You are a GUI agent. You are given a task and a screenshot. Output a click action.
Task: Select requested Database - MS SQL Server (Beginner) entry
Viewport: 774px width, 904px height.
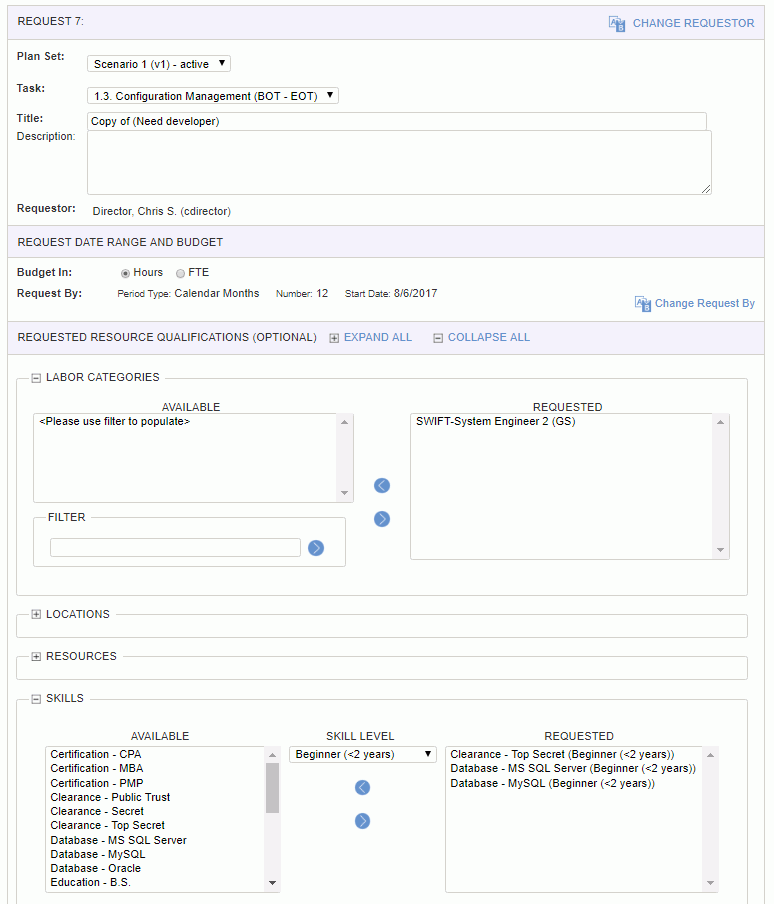[573, 769]
